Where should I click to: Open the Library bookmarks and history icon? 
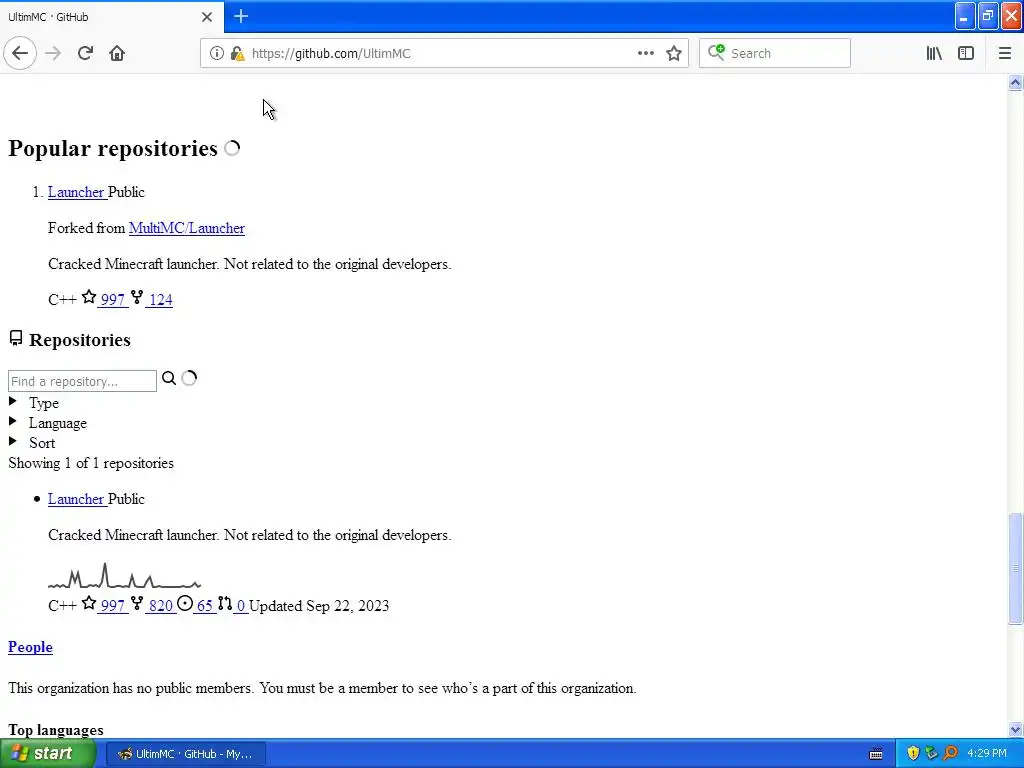pos(934,53)
